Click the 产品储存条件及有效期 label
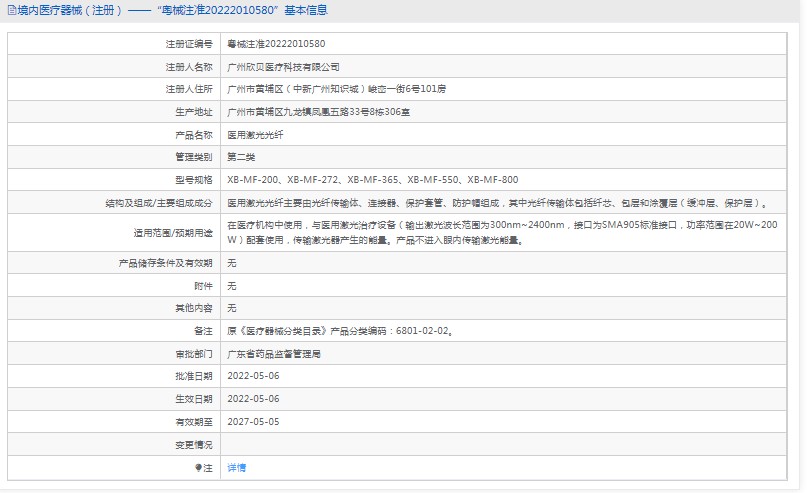This screenshot has height=493, width=807. tap(165, 263)
